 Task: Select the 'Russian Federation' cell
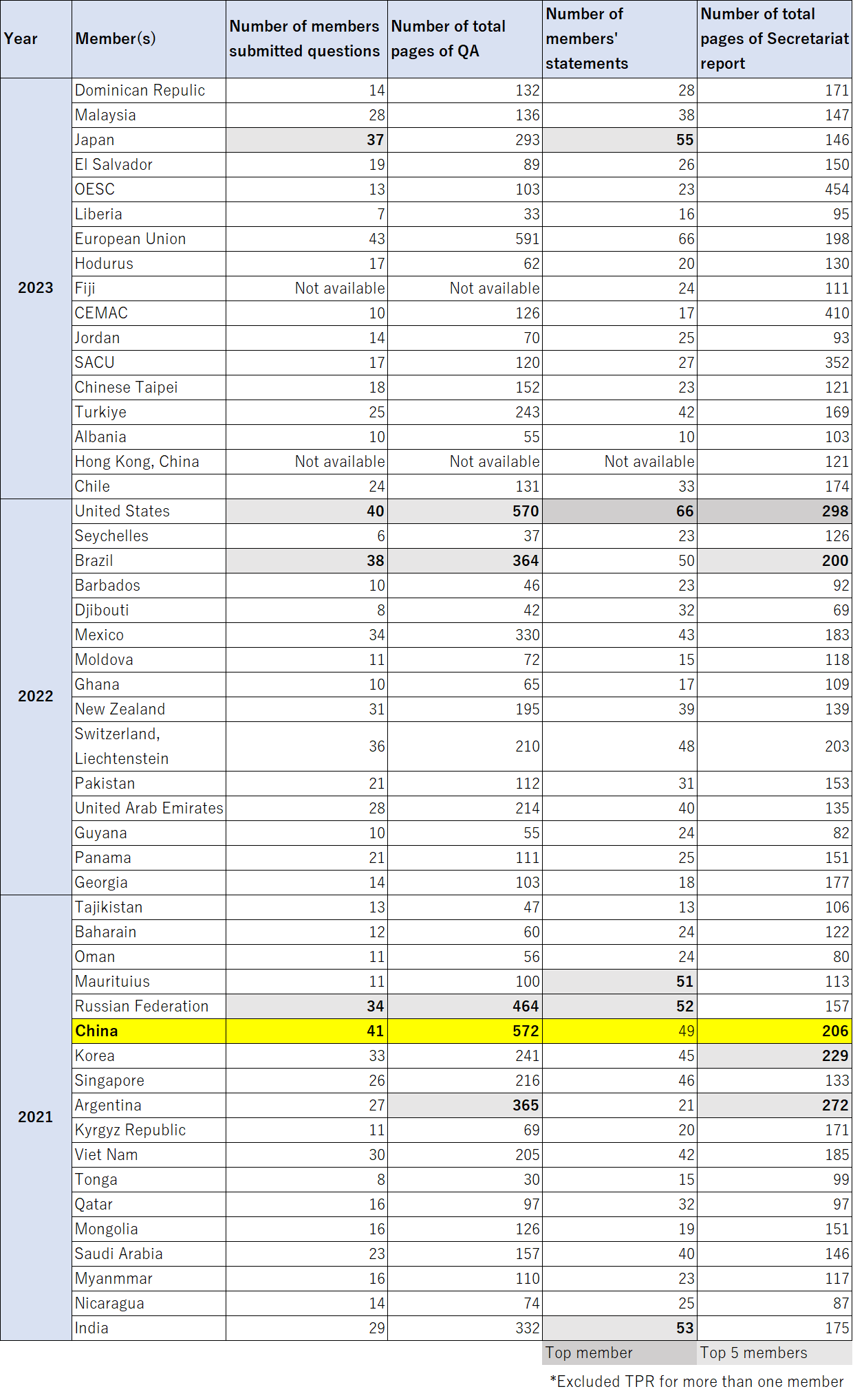pyautogui.click(x=149, y=1007)
